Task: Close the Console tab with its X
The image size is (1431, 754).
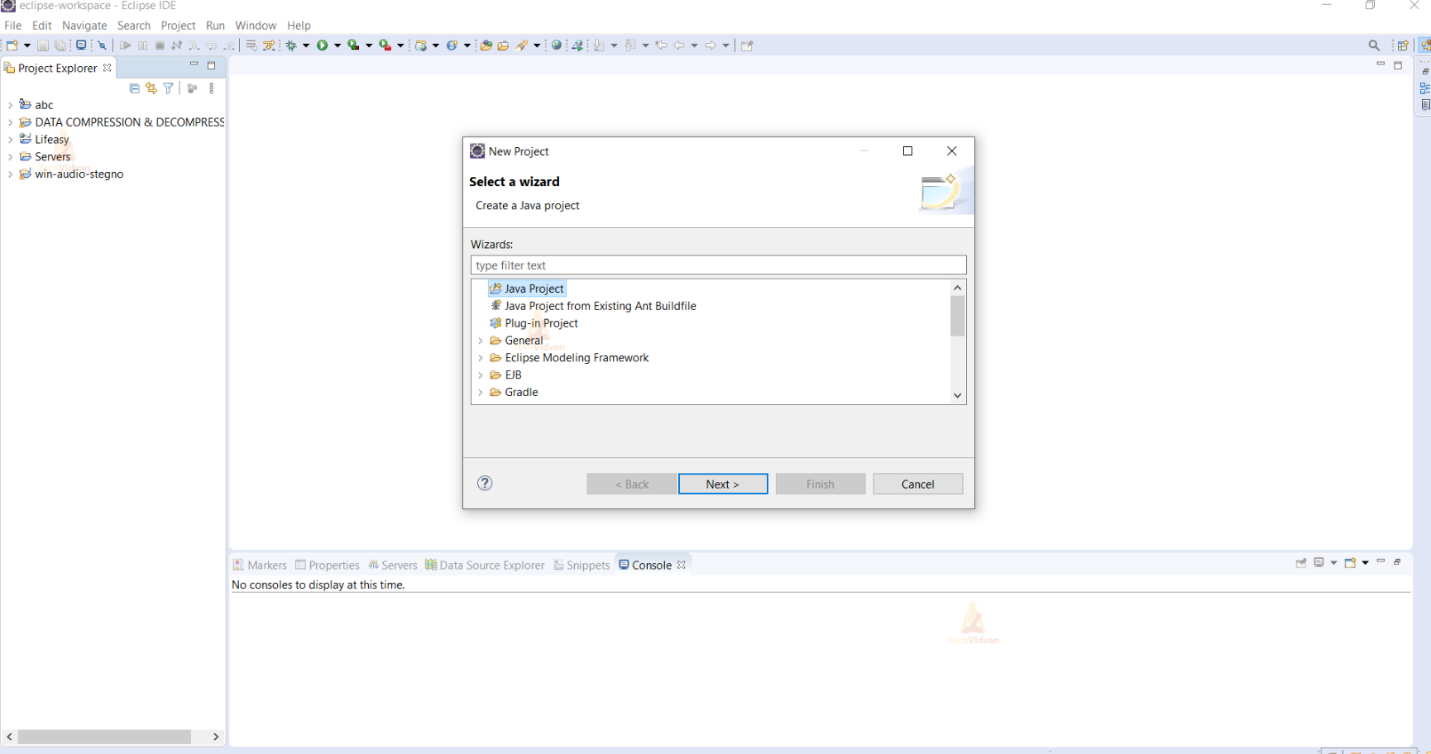Action: pyautogui.click(x=681, y=565)
